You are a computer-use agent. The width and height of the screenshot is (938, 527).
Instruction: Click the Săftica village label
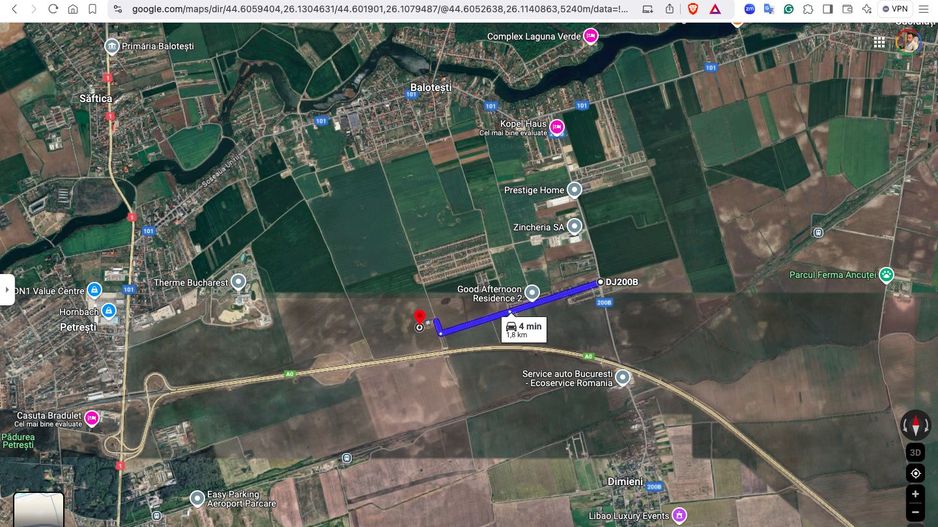coord(96,98)
